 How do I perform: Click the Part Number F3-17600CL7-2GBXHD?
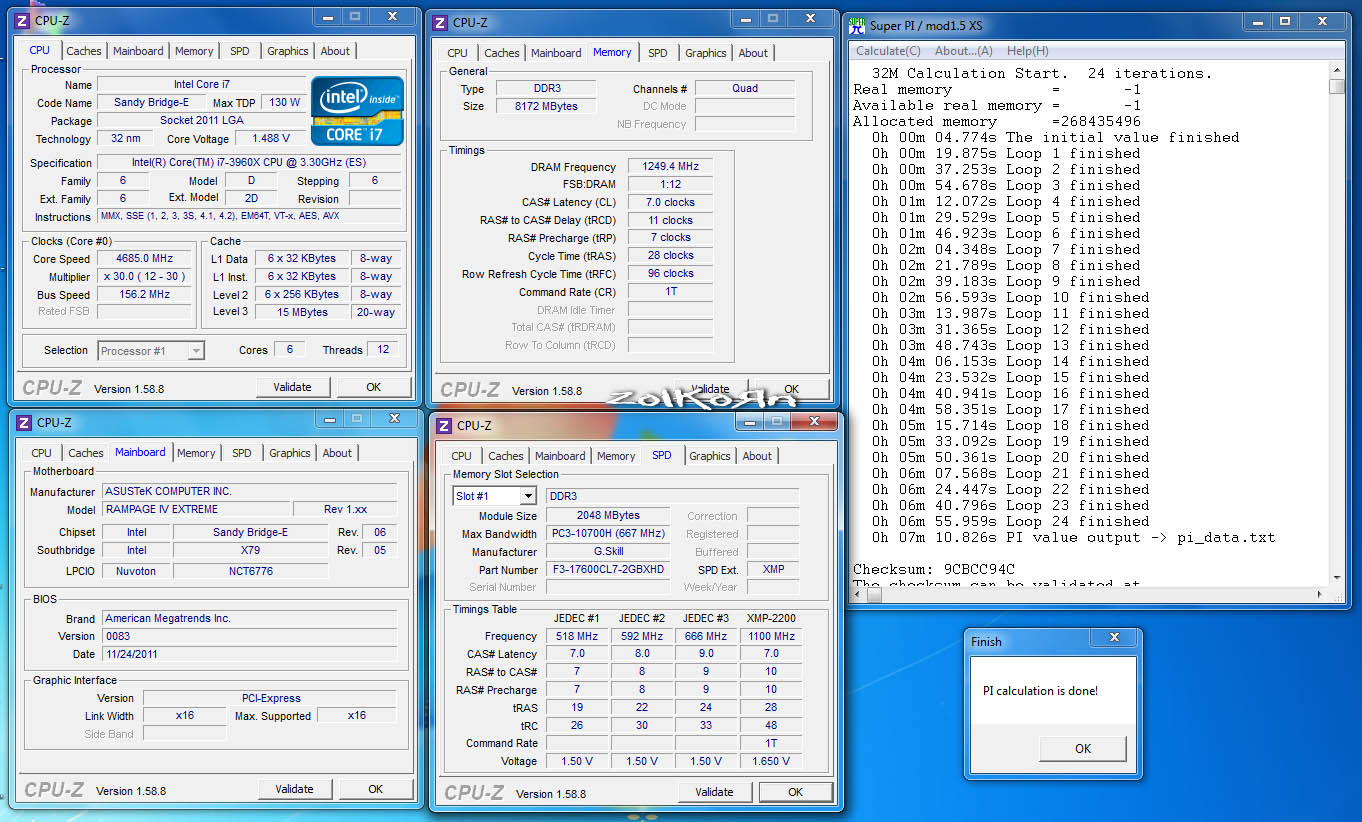pos(607,569)
